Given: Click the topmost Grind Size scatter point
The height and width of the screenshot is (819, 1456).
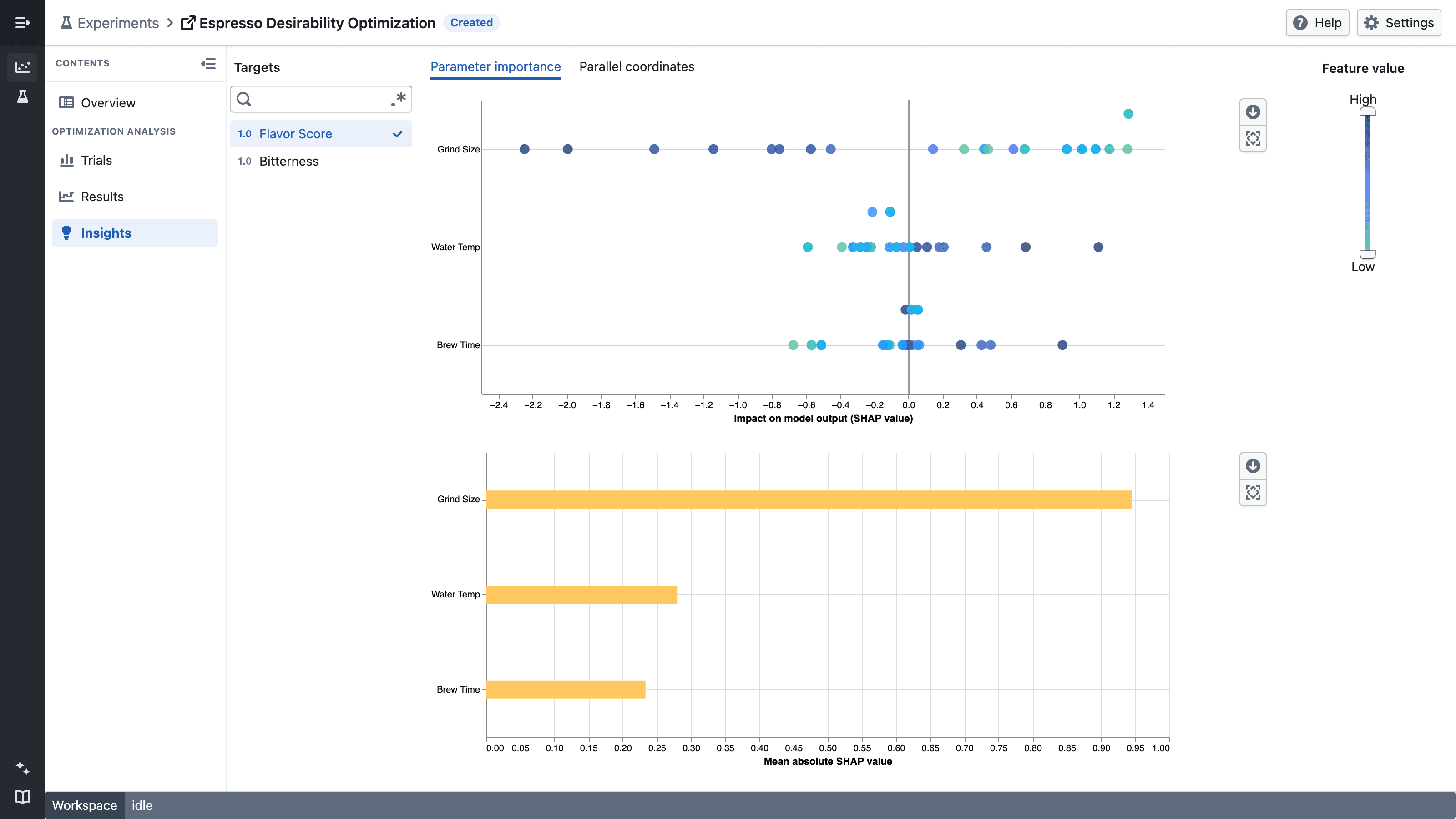Looking at the screenshot, I should tap(1128, 114).
